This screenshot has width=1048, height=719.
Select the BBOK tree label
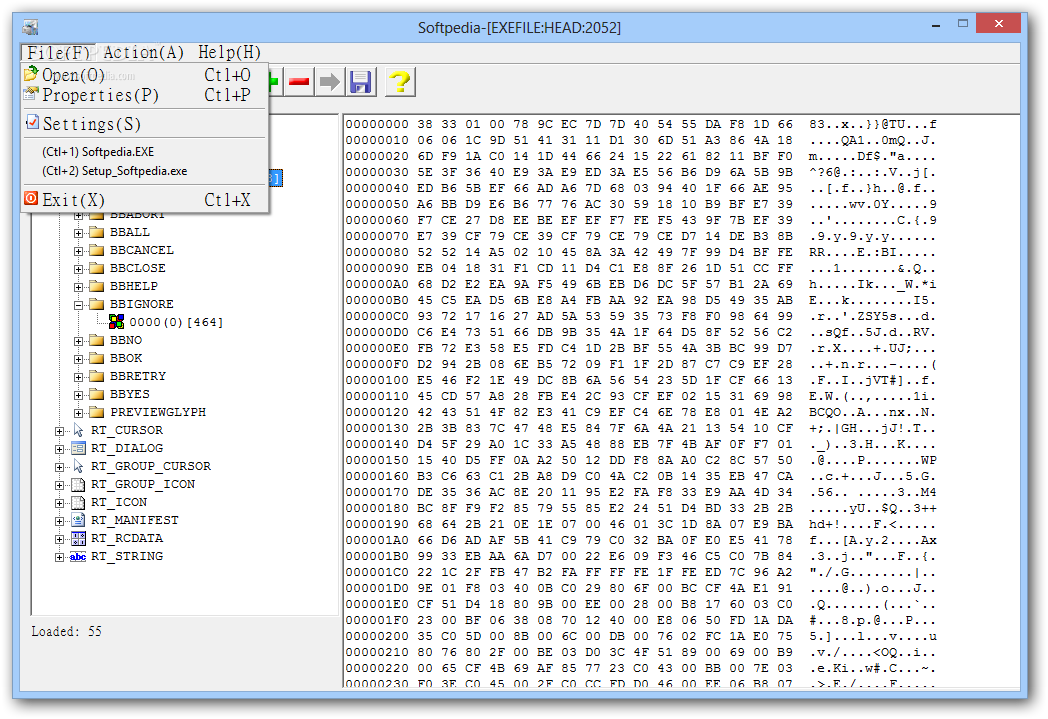click(126, 358)
